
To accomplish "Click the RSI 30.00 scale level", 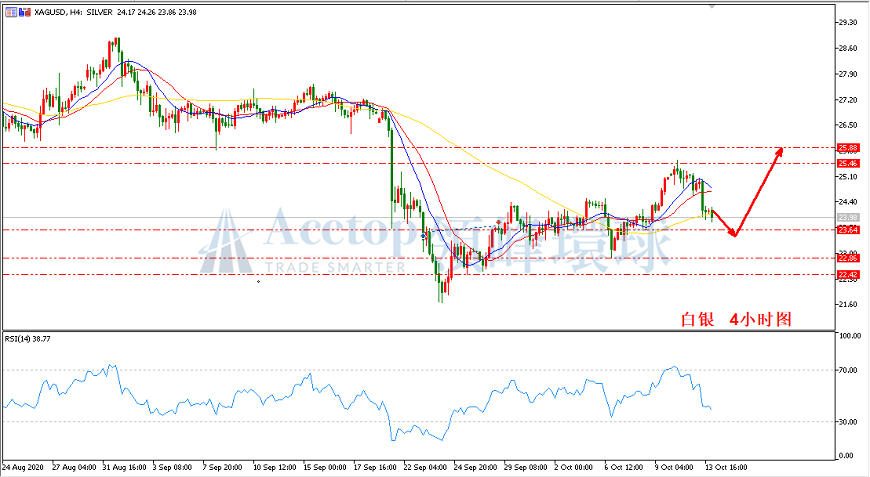I will pyautogui.click(x=850, y=422).
